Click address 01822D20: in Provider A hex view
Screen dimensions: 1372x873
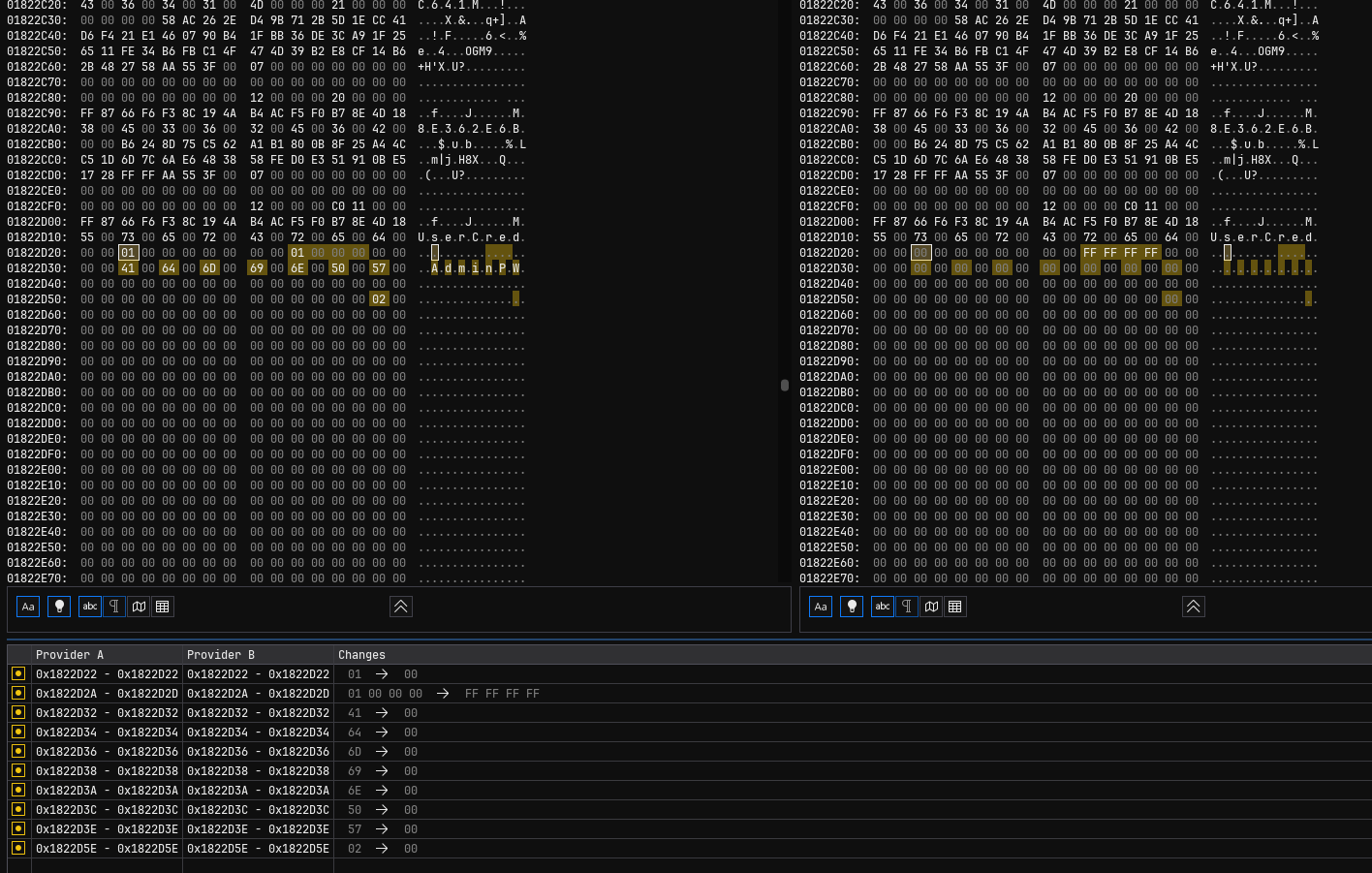38,253
